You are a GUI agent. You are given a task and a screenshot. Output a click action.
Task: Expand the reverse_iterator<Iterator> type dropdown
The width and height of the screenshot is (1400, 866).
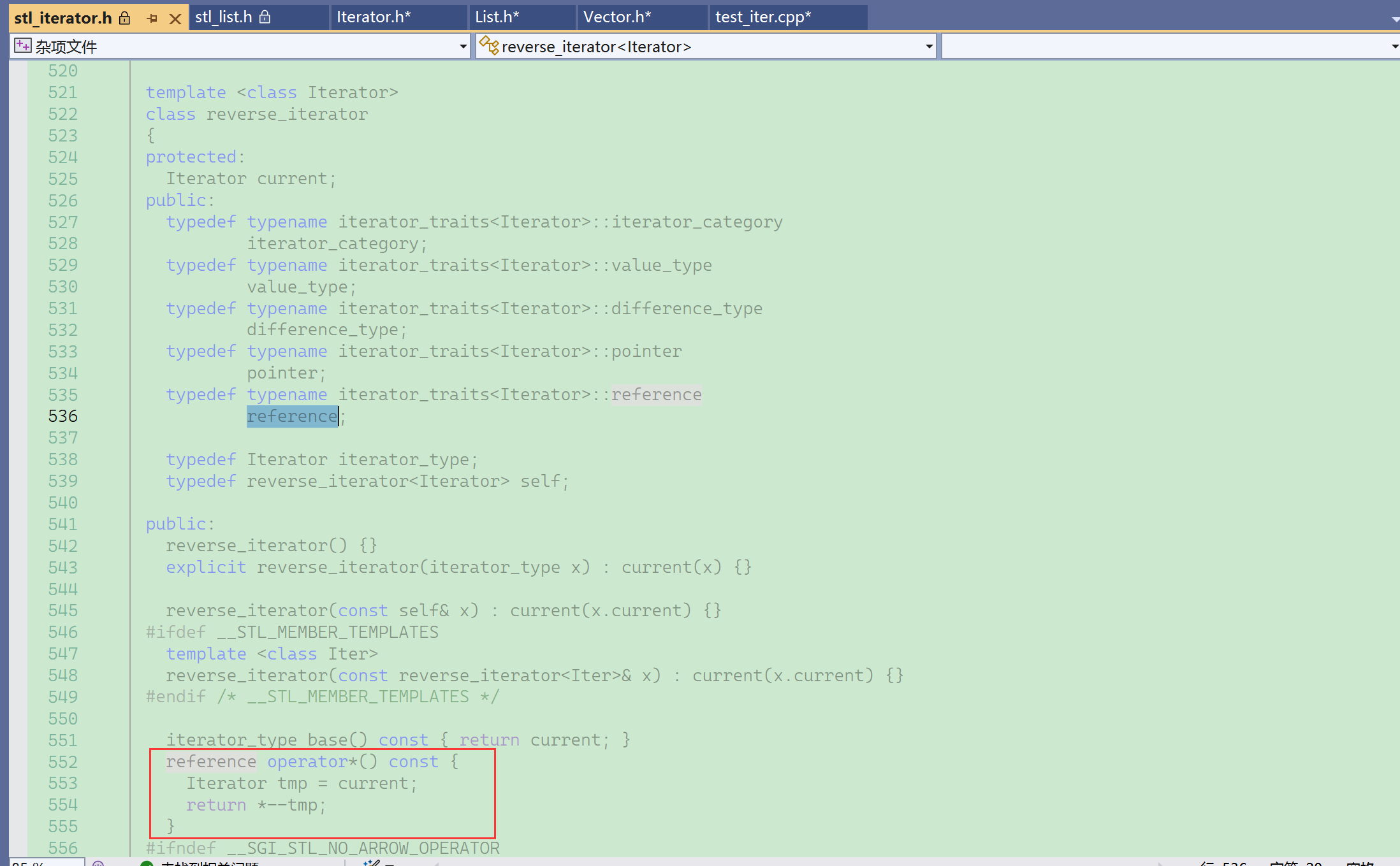(x=929, y=47)
